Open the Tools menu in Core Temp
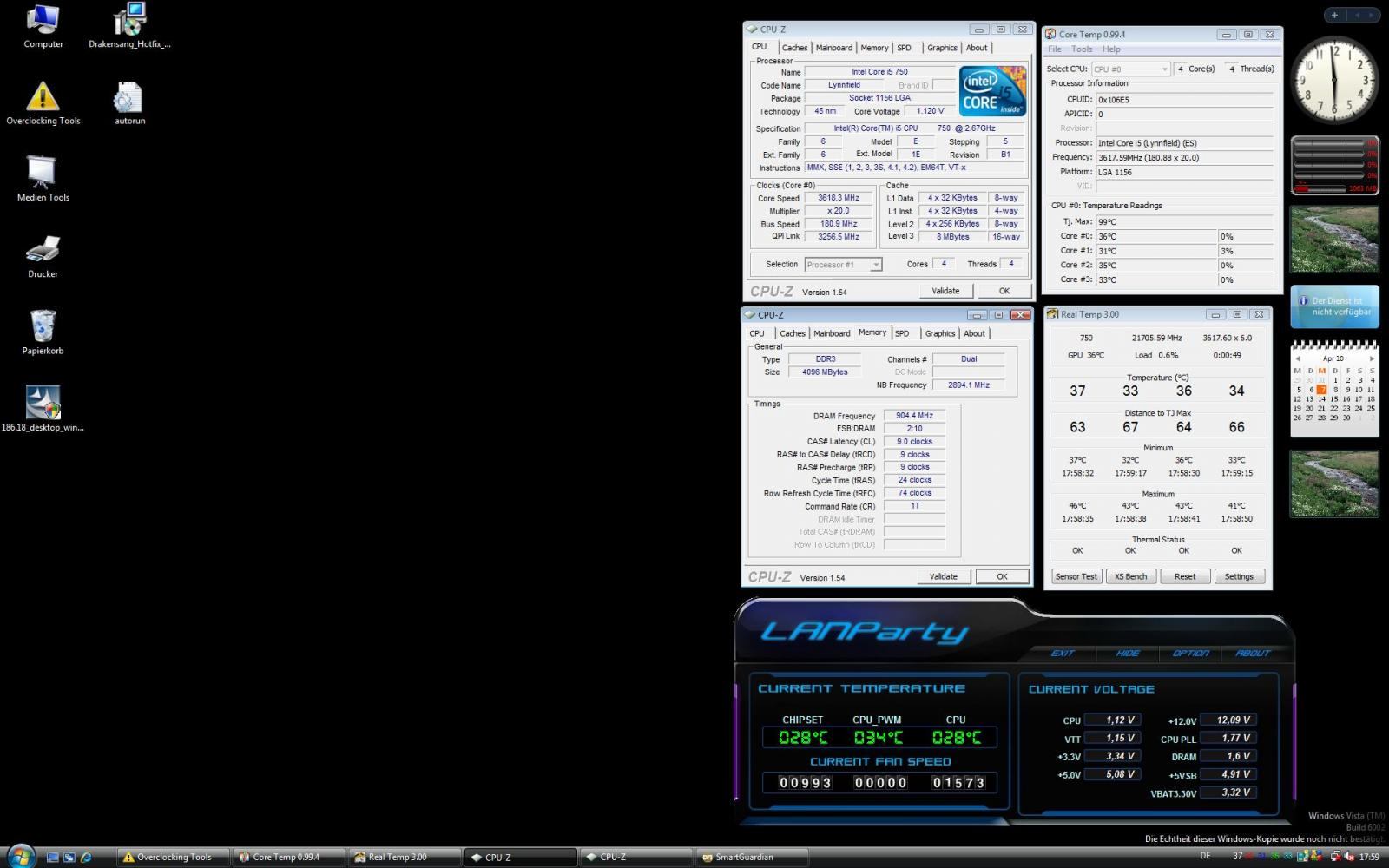Viewport: 1389px width, 868px height. pyautogui.click(x=1082, y=49)
